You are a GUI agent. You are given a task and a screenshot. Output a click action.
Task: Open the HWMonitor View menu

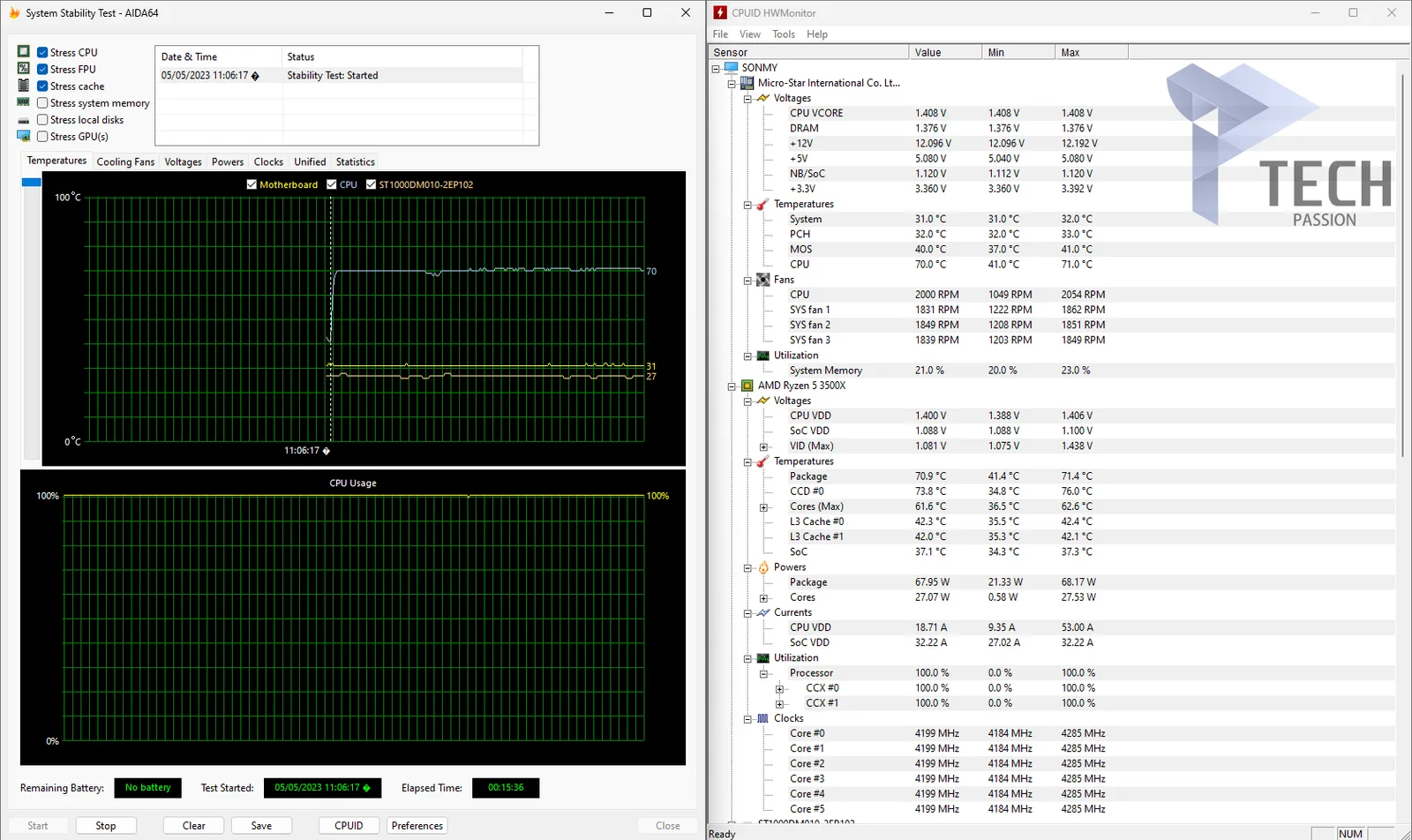(x=750, y=34)
